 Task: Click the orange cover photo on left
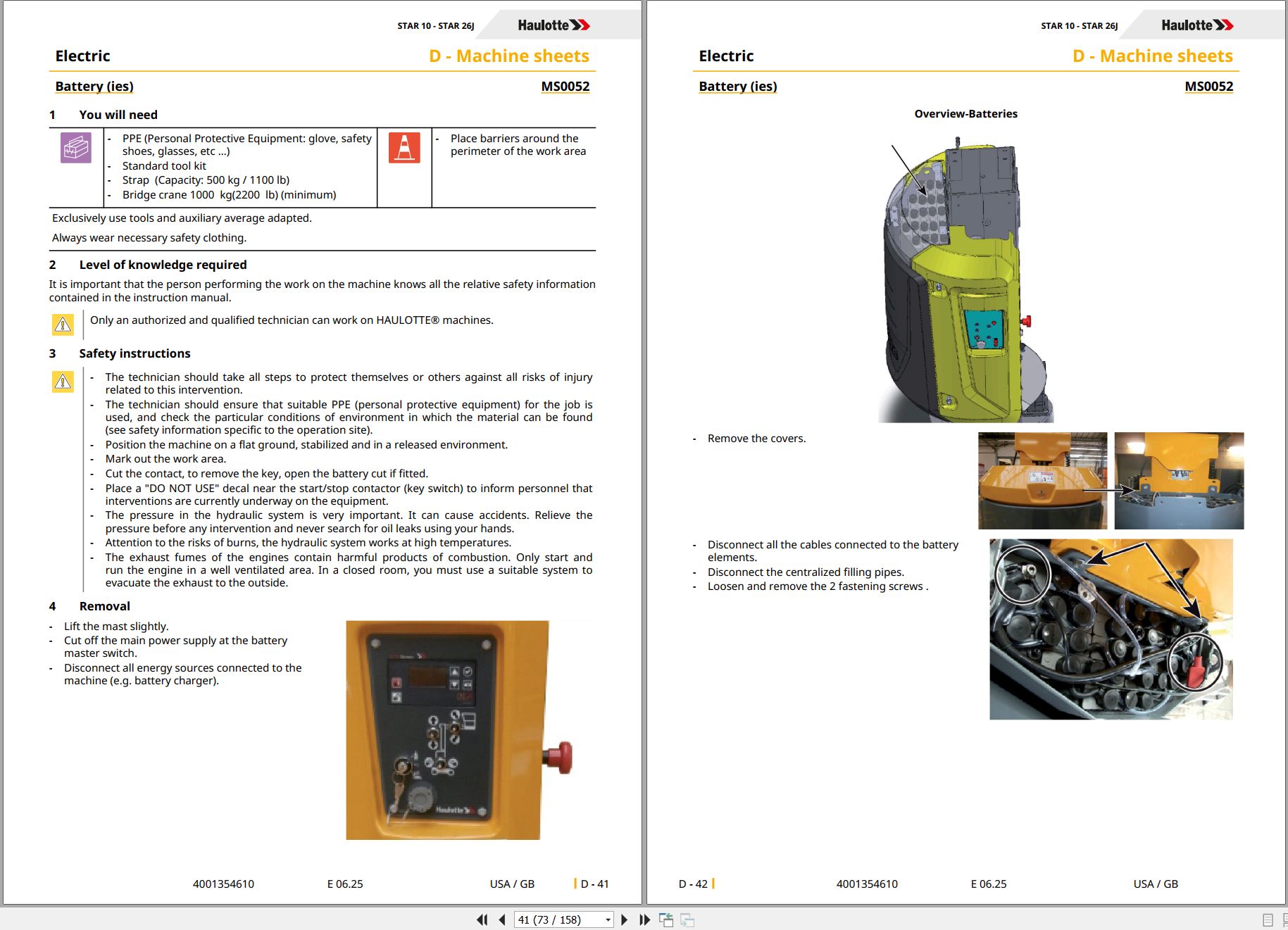(x=1042, y=481)
